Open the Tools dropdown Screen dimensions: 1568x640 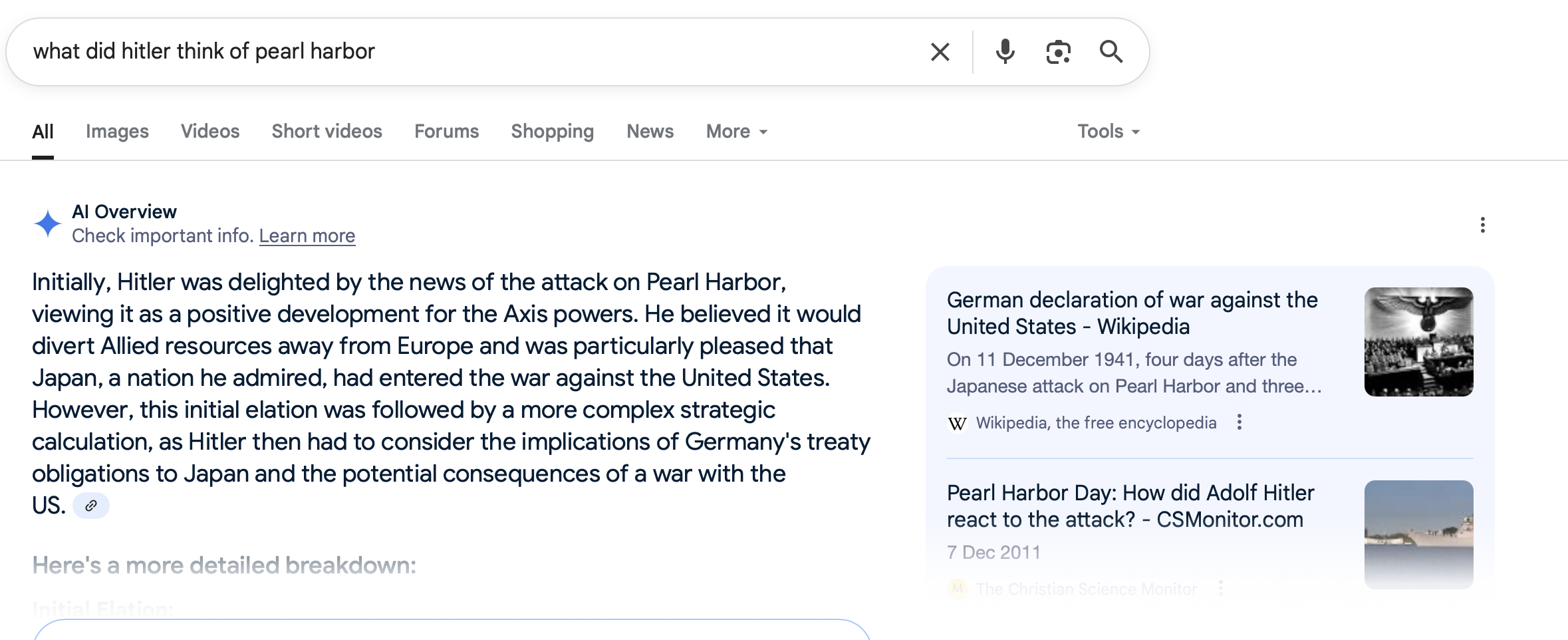(1109, 132)
